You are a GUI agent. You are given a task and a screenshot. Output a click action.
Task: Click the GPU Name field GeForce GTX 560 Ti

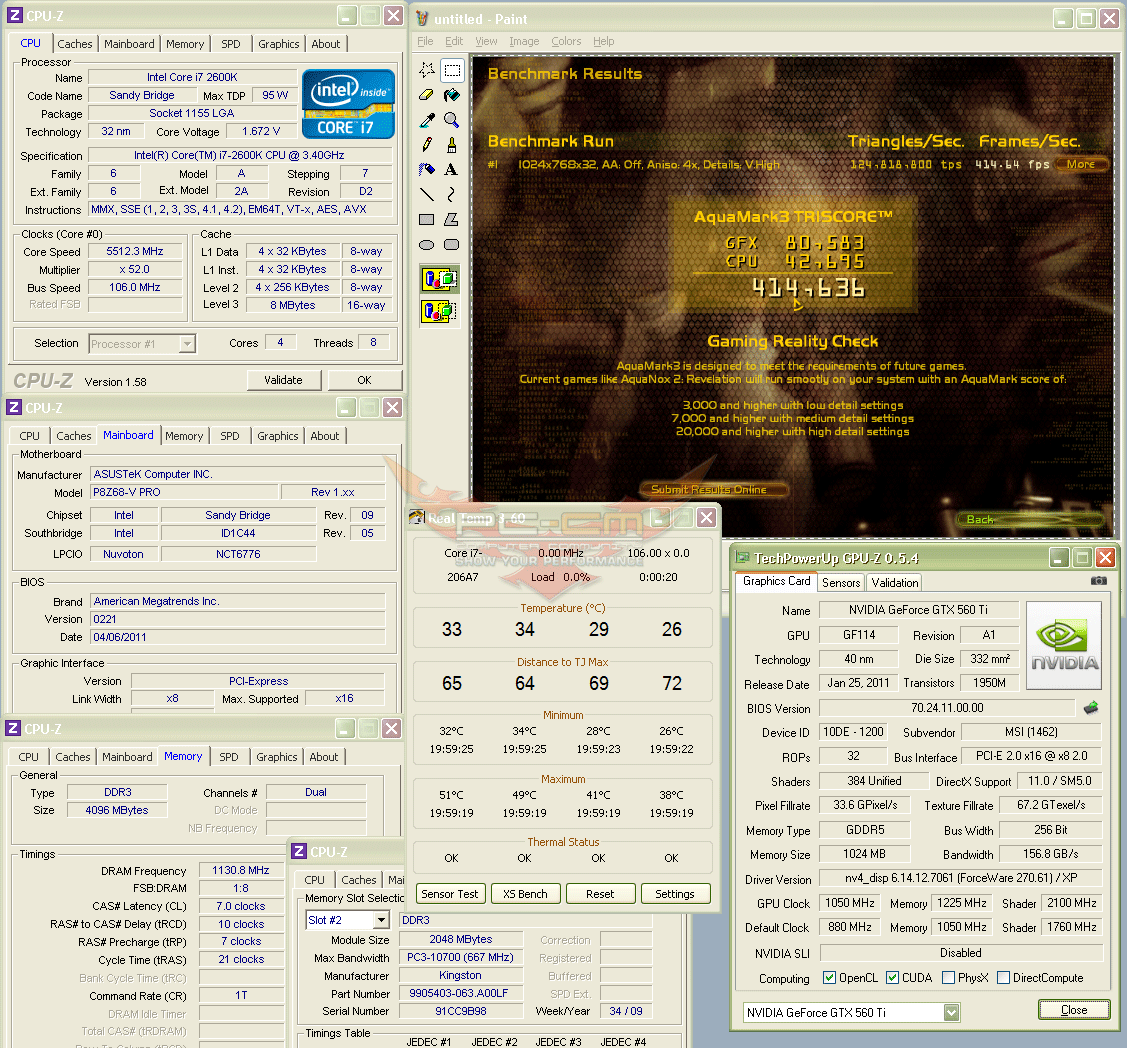tap(919, 610)
